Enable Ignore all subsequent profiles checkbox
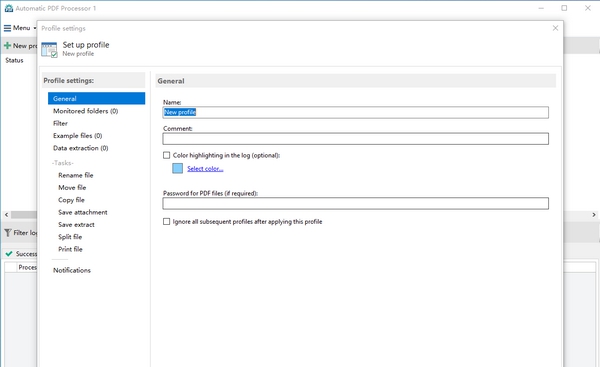The height and width of the screenshot is (367, 600). pyautogui.click(x=166, y=222)
